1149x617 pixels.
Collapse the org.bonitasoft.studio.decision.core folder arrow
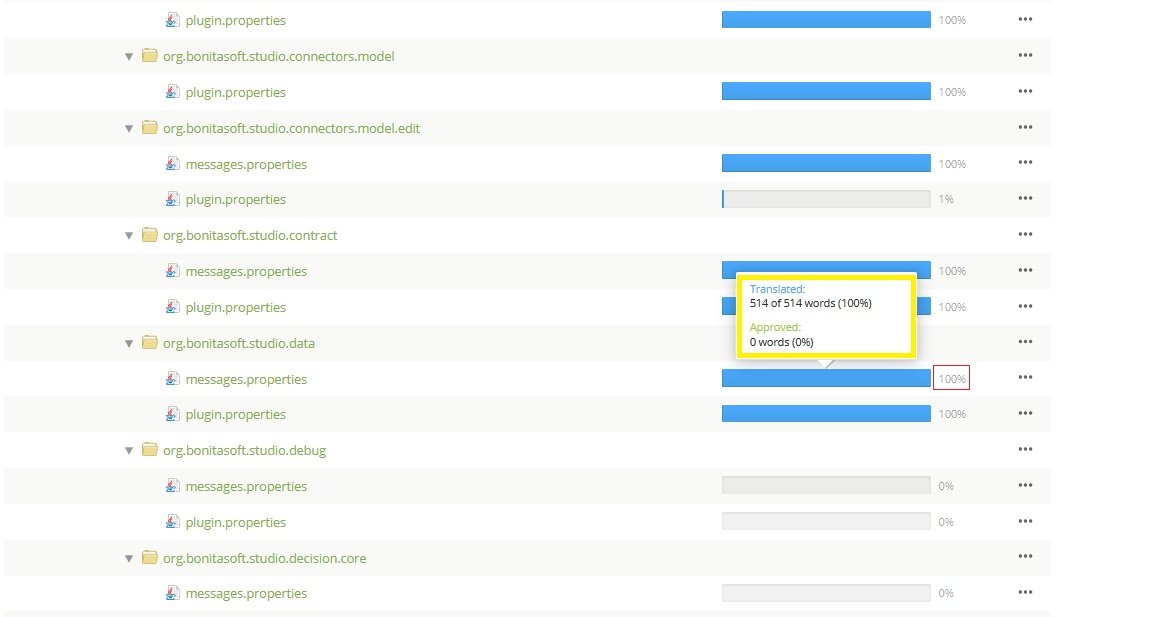tap(129, 558)
